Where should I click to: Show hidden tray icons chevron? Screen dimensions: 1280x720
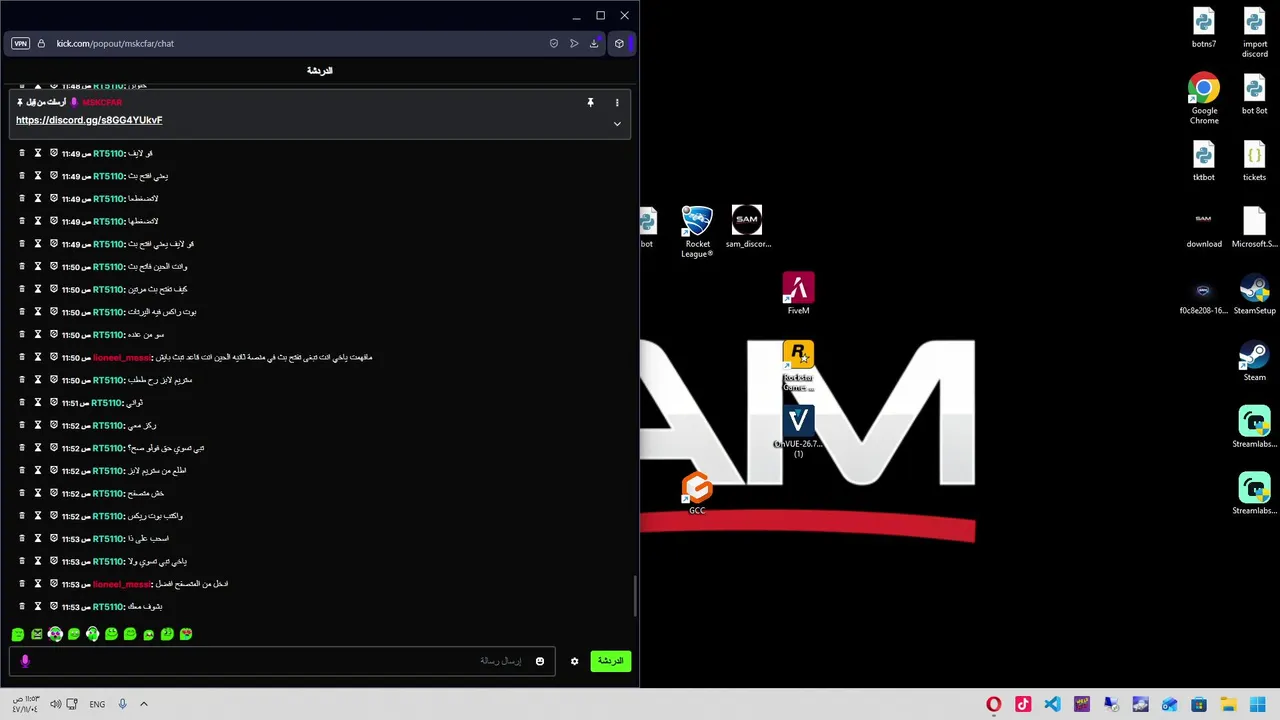(x=144, y=704)
